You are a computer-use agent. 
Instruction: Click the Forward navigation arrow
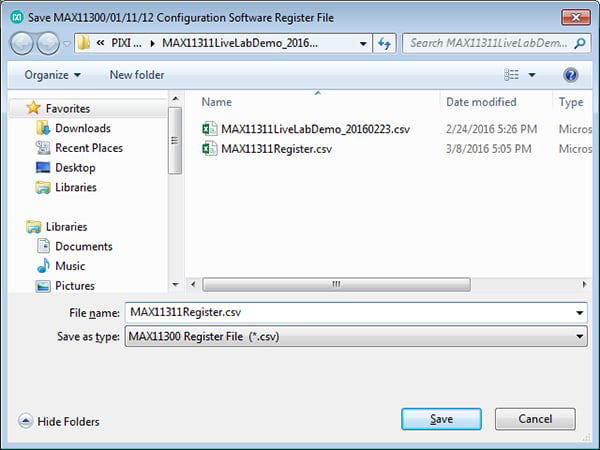tap(48, 44)
